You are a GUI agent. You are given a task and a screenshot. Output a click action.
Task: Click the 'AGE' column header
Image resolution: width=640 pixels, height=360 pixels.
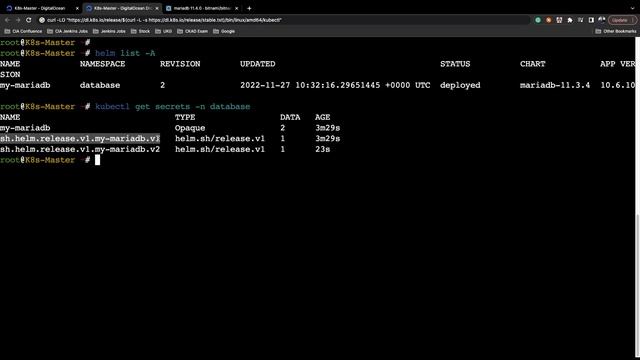pyautogui.click(x=322, y=118)
